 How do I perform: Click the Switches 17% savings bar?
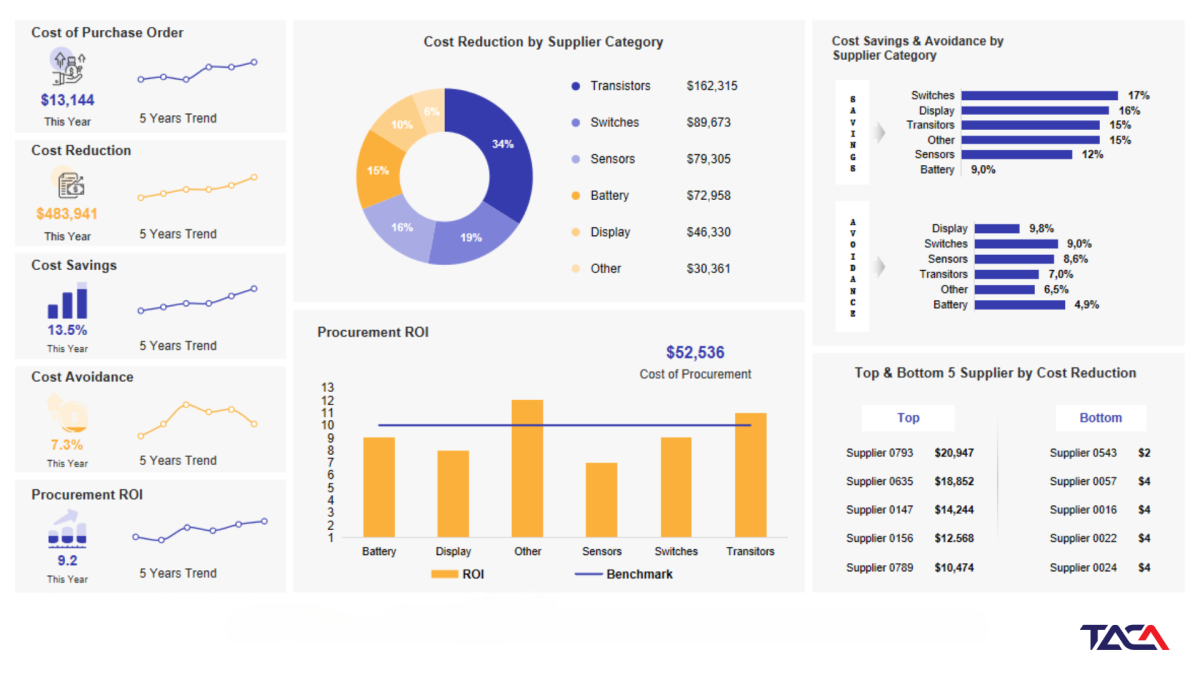1039,95
